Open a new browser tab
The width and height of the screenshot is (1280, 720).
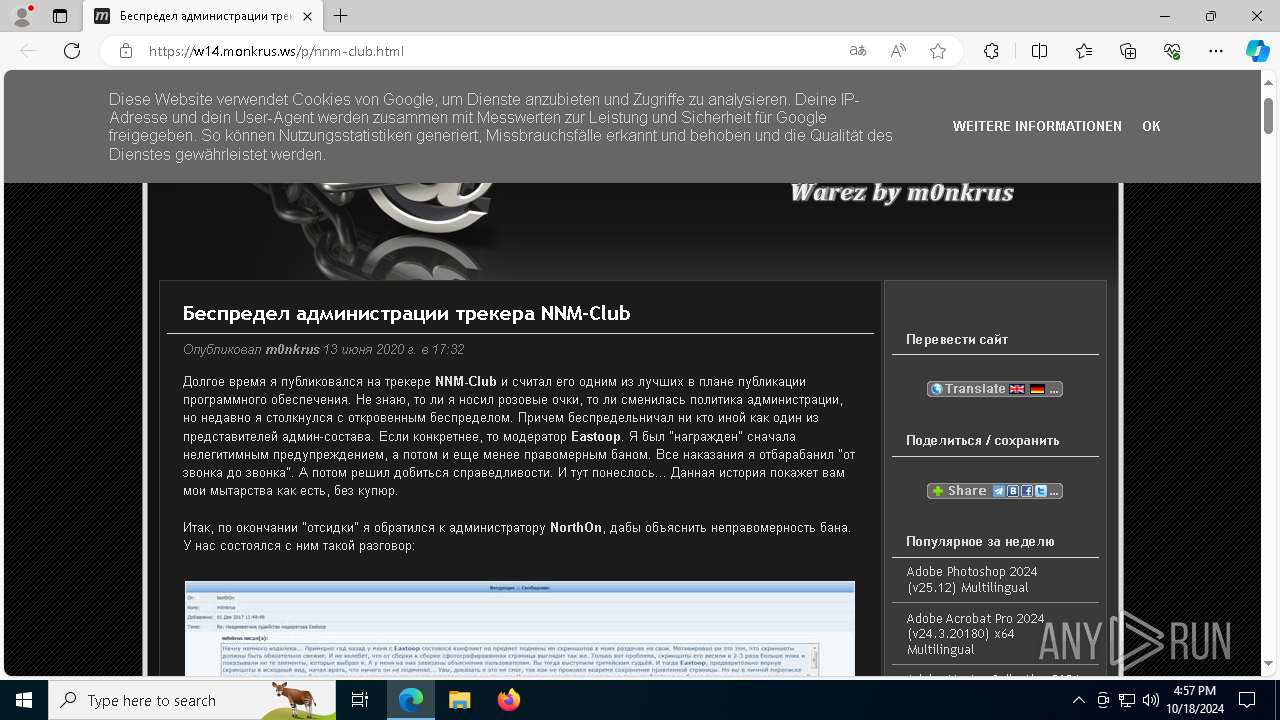[x=341, y=16]
